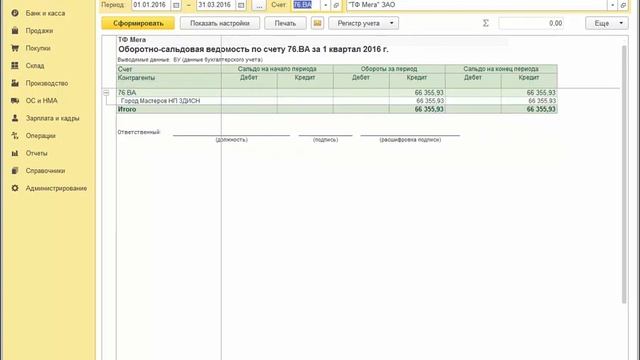Click the Производство factory icon
Screen dimensions: 640x360
pos(15,83)
